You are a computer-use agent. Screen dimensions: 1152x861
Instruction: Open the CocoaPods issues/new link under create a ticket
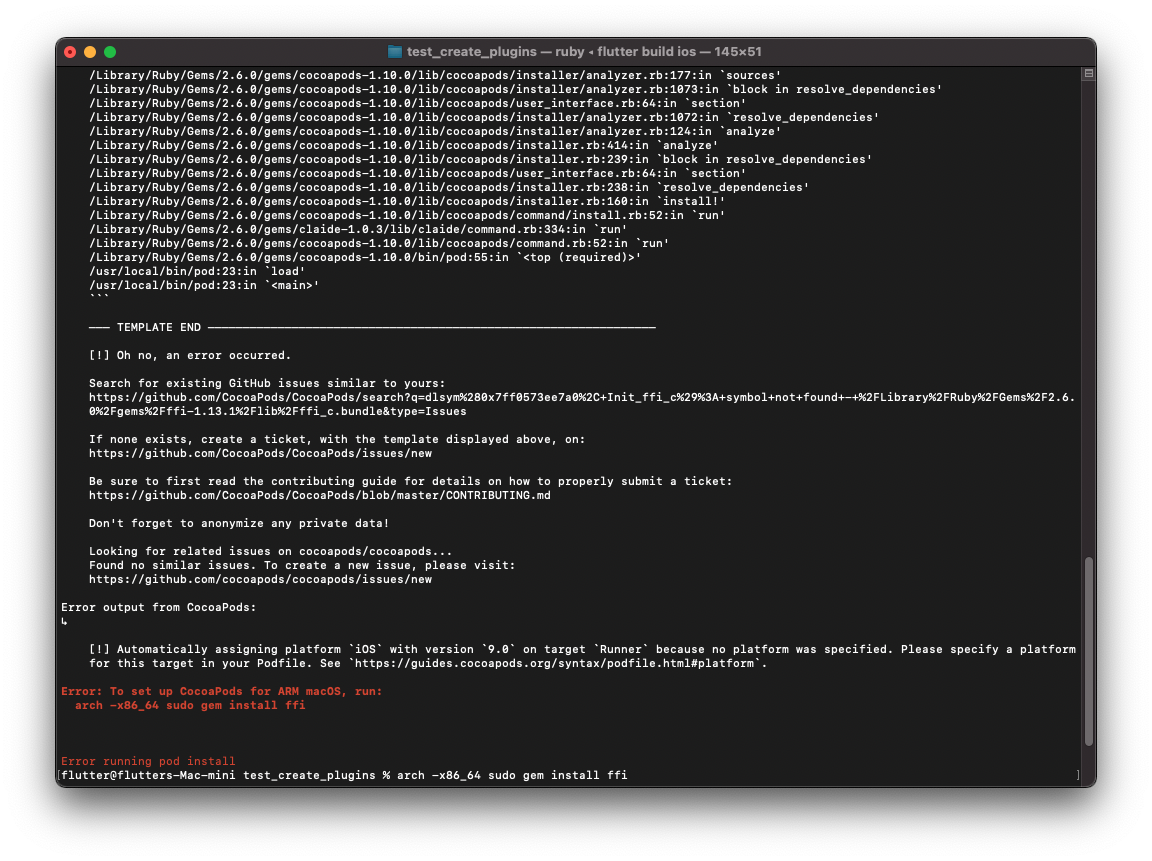(260, 453)
